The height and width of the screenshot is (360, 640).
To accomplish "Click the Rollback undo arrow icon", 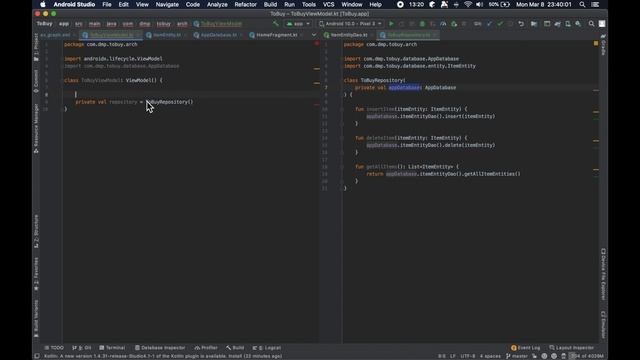I will [521, 24].
